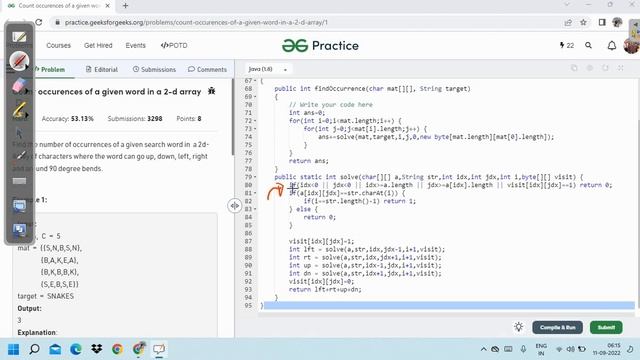Click the bug report icon beside problem title
This screenshot has width=640, height=360.
point(211,91)
